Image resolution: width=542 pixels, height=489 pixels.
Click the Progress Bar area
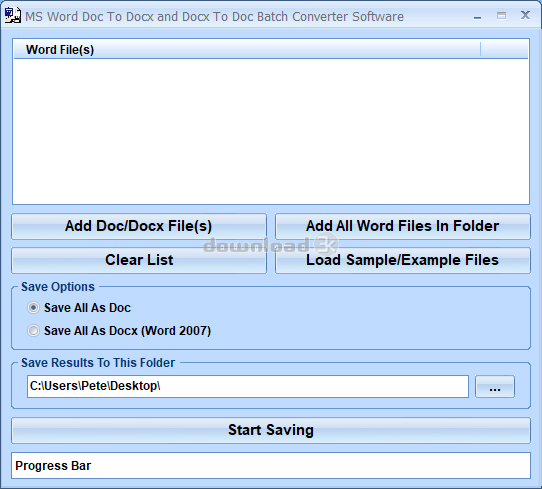(x=271, y=466)
